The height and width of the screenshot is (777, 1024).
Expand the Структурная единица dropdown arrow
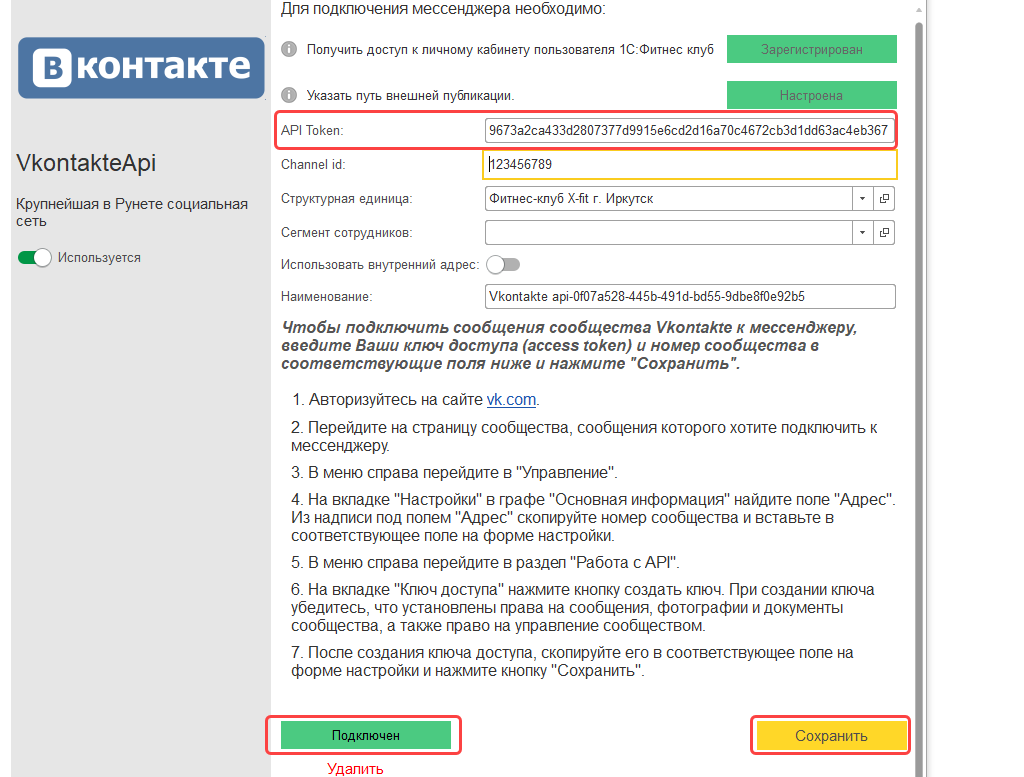(863, 198)
